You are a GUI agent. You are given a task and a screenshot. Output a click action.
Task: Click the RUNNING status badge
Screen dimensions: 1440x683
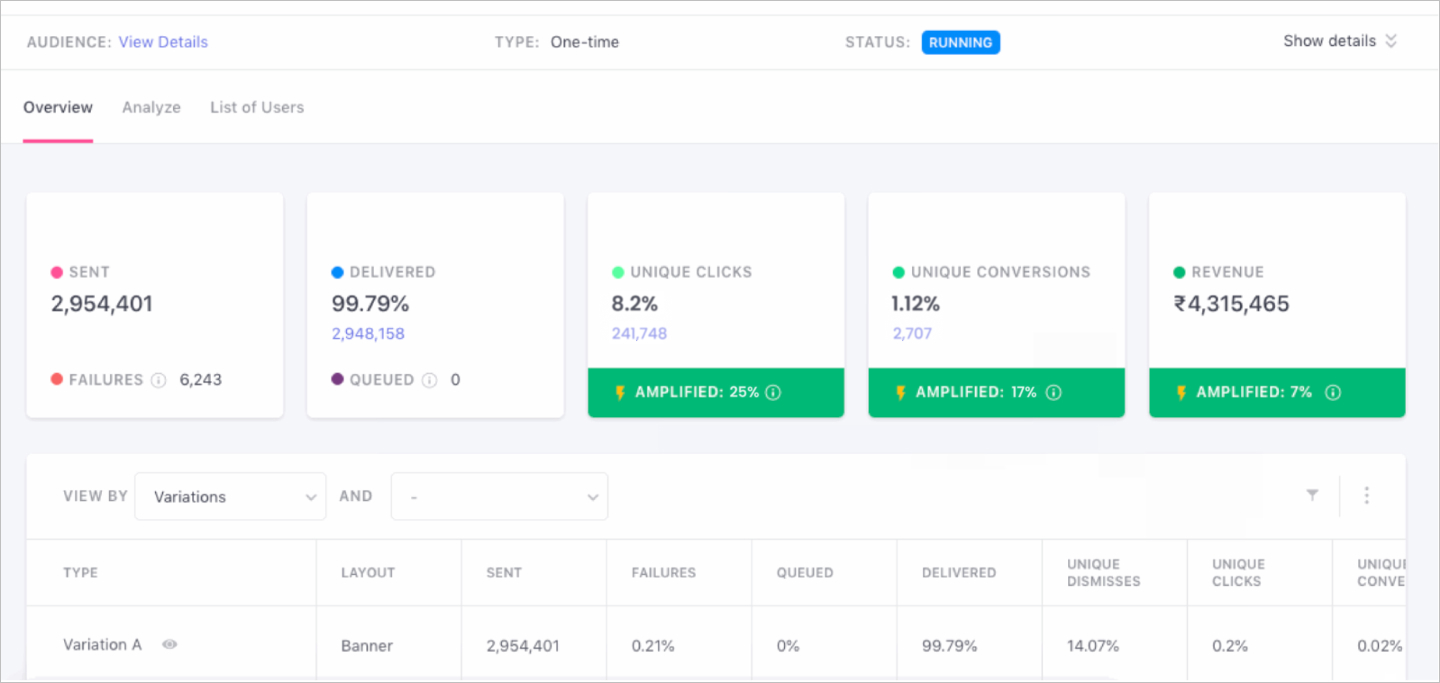tap(960, 42)
